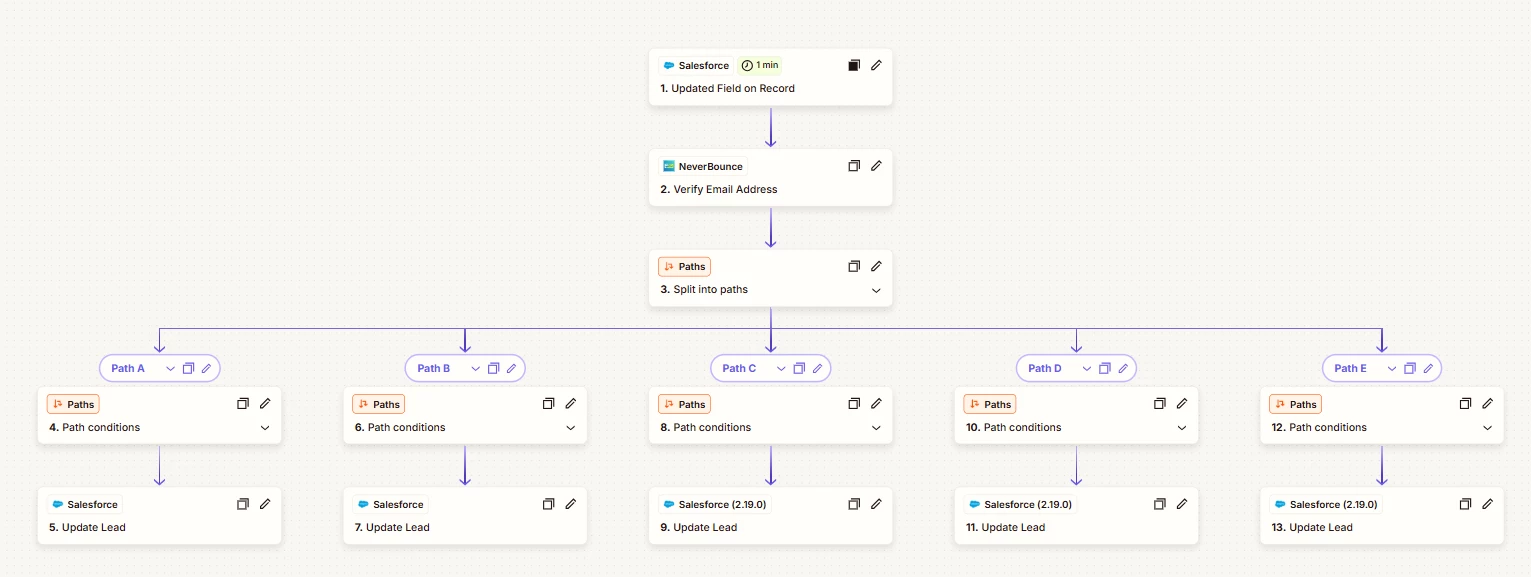This screenshot has height=577, width=1531.
Task: Duplicate Path C using its copy icon
Action: point(799,368)
